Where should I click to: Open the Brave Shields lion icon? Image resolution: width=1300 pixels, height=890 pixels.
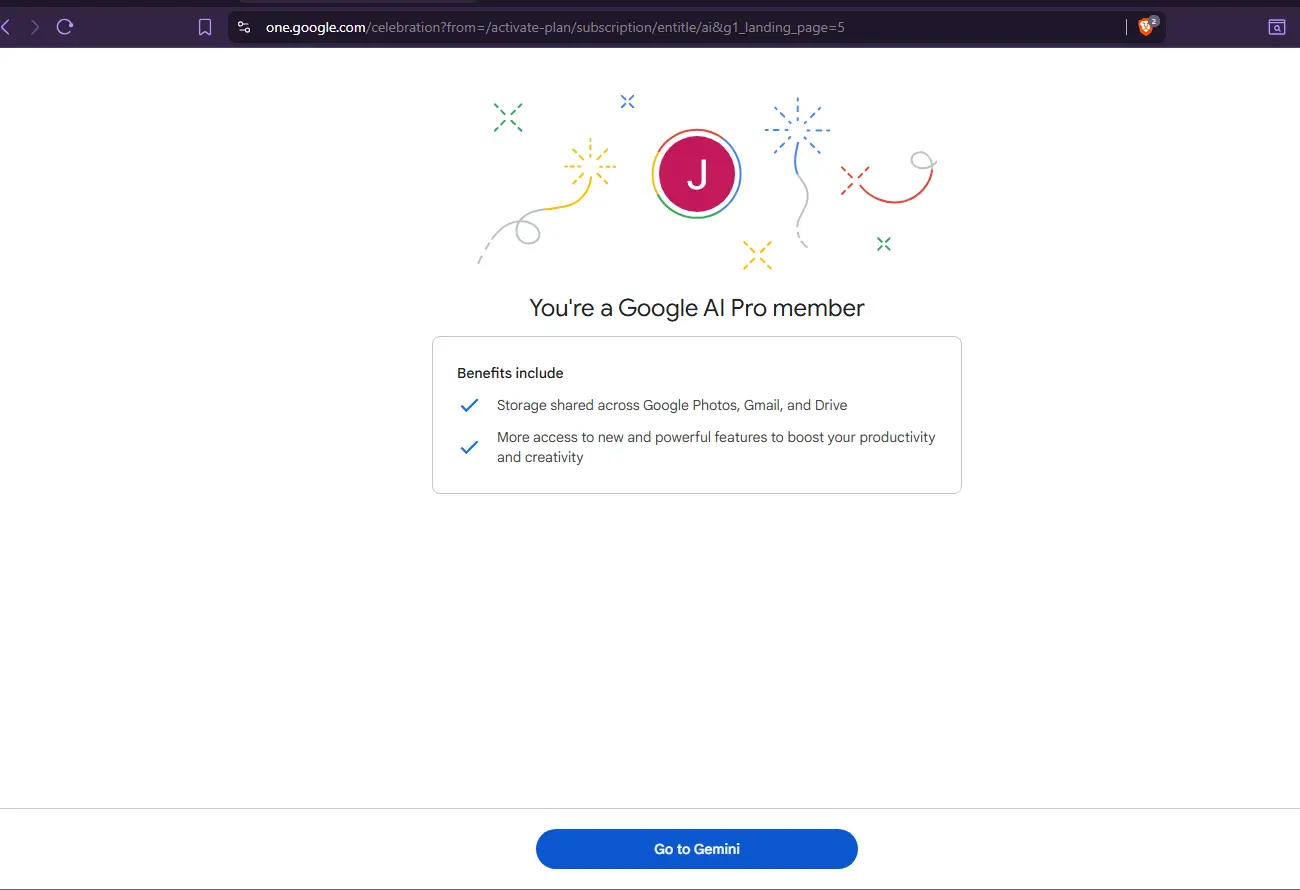click(x=1147, y=27)
